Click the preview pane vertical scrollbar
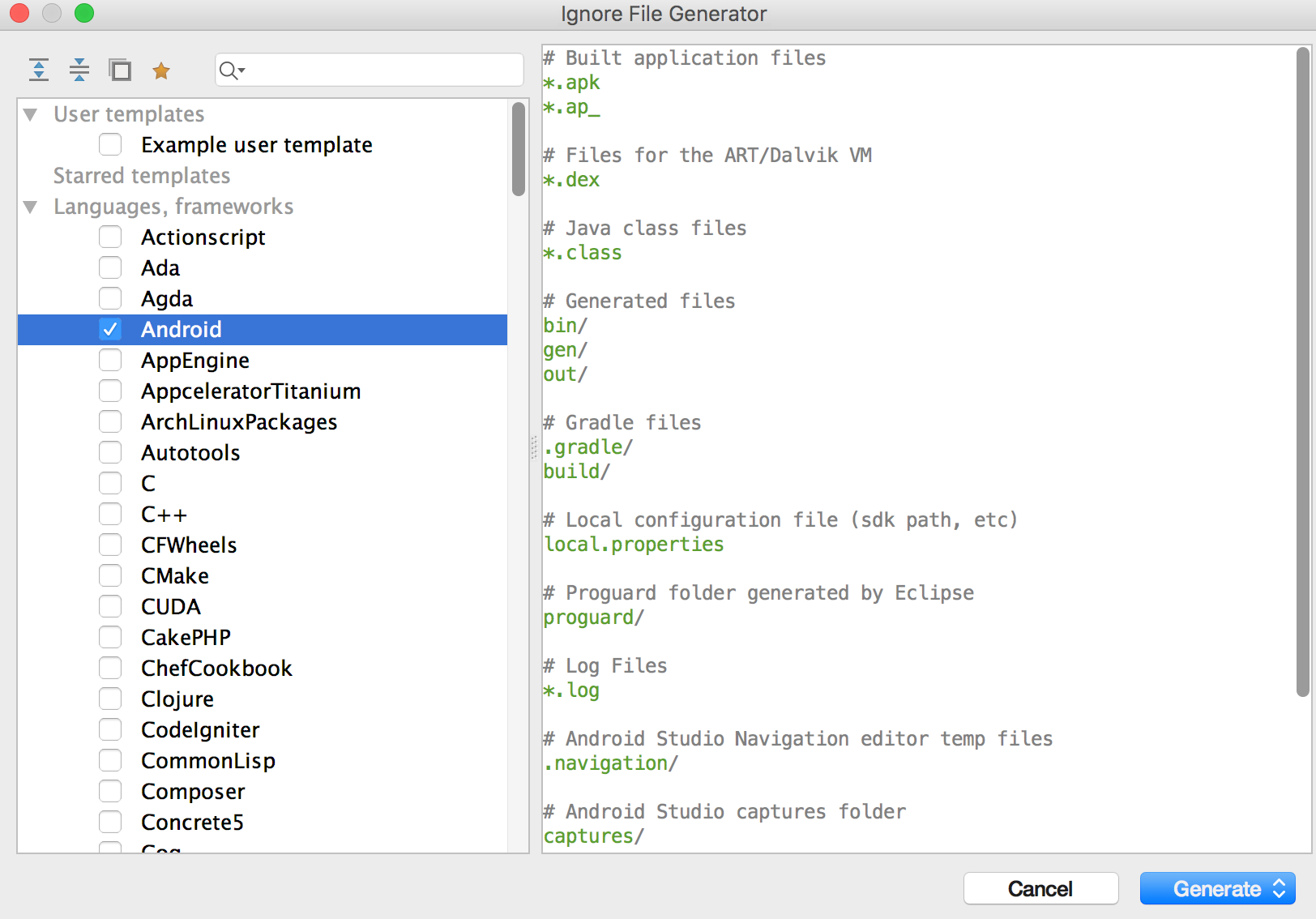The height and width of the screenshot is (919, 1316). (x=1302, y=372)
